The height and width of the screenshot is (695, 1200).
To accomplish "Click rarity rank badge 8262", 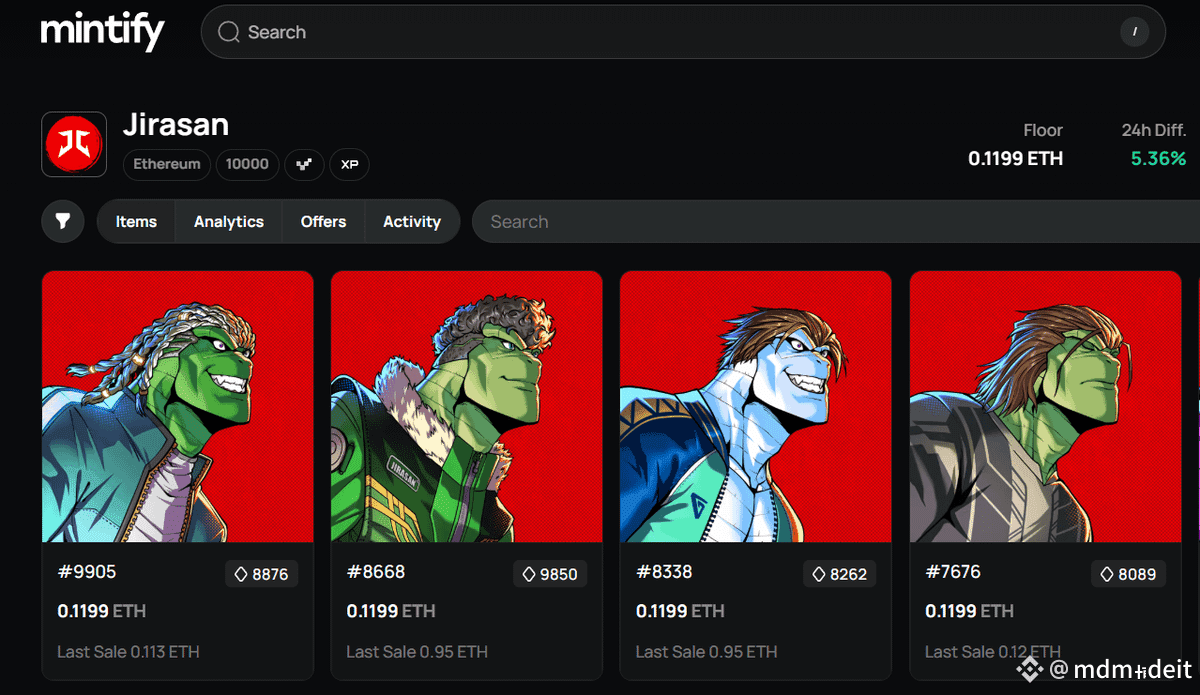I will point(839,574).
